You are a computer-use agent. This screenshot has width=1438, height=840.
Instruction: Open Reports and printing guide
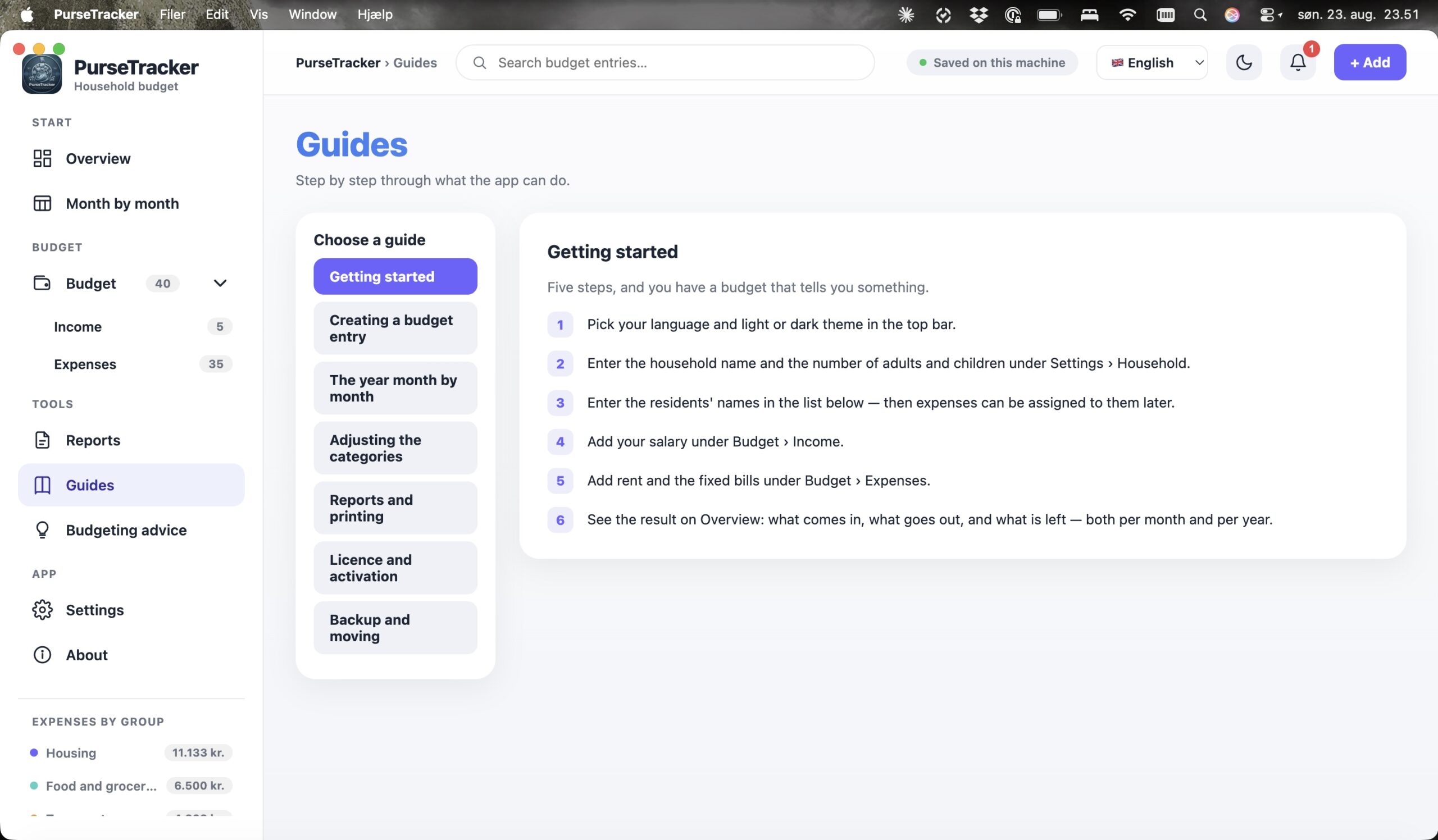[395, 508]
